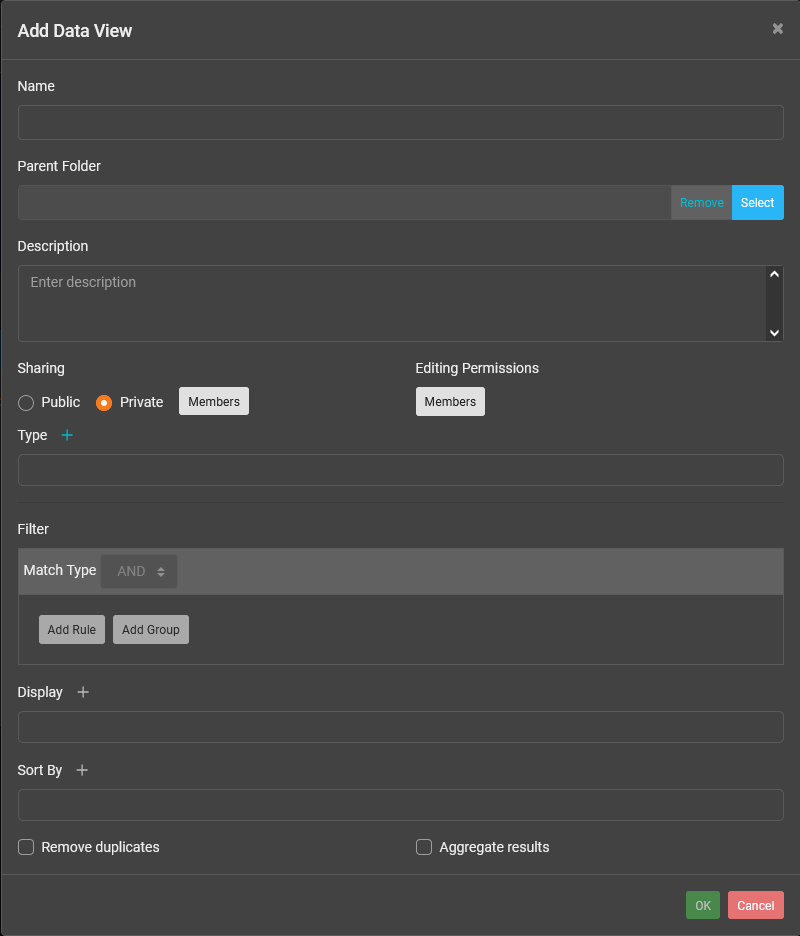Image resolution: width=800 pixels, height=936 pixels.
Task: Open Members under Editing Permissions
Action: point(450,401)
